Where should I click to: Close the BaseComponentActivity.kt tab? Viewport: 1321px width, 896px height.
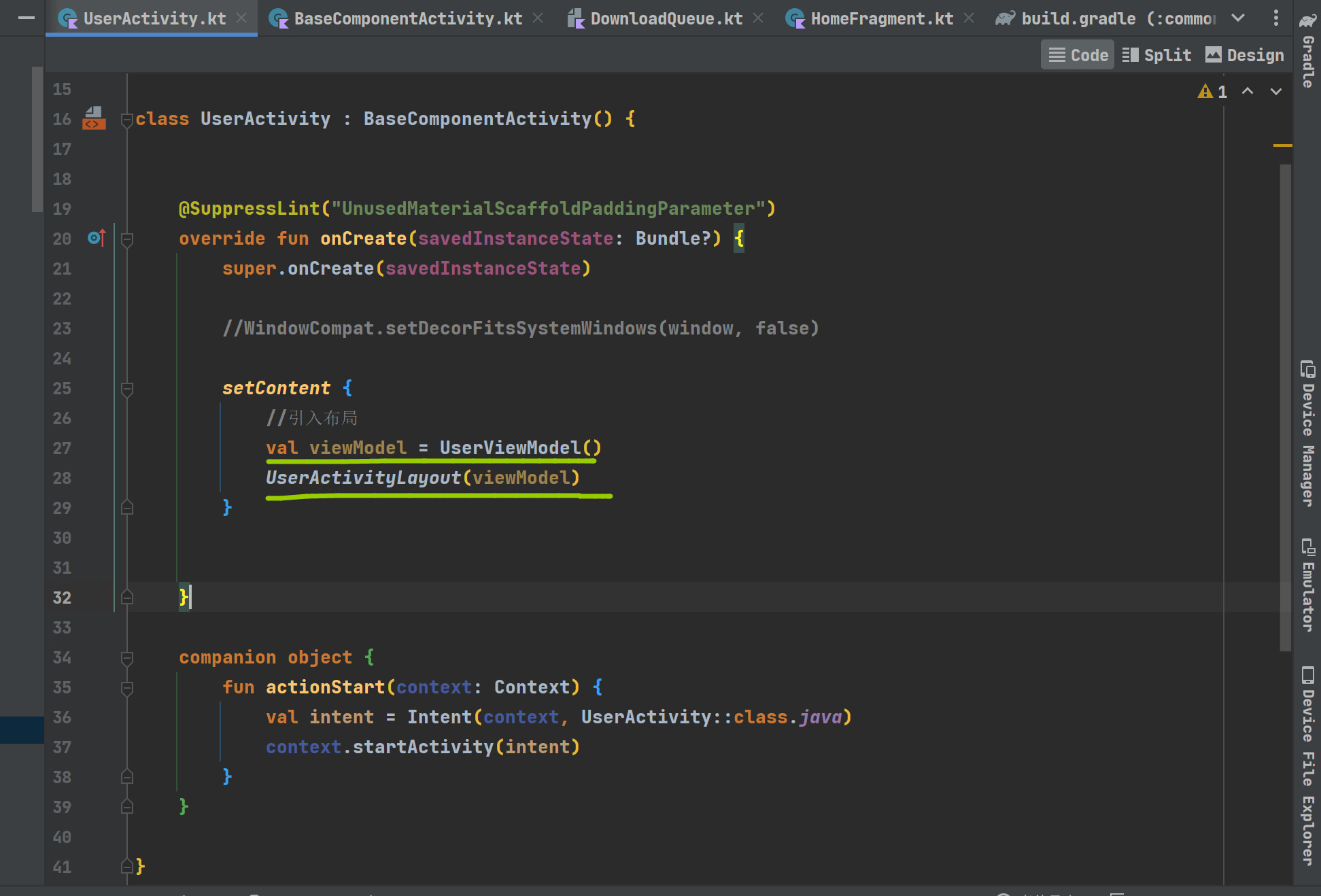[538, 18]
